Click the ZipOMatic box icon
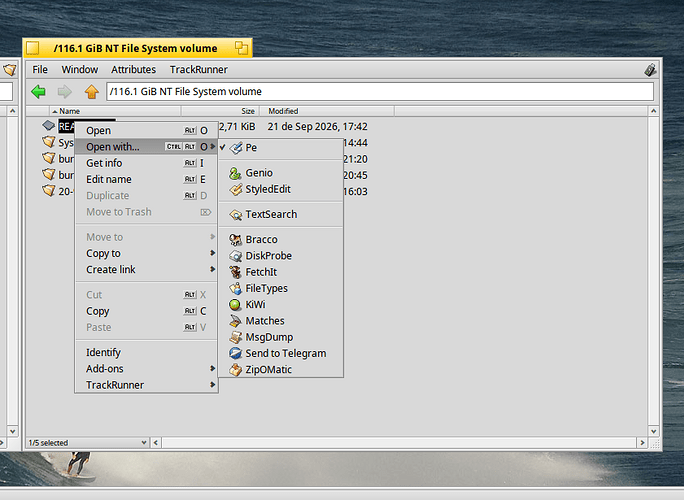This screenshot has width=684, height=500. (x=236, y=370)
